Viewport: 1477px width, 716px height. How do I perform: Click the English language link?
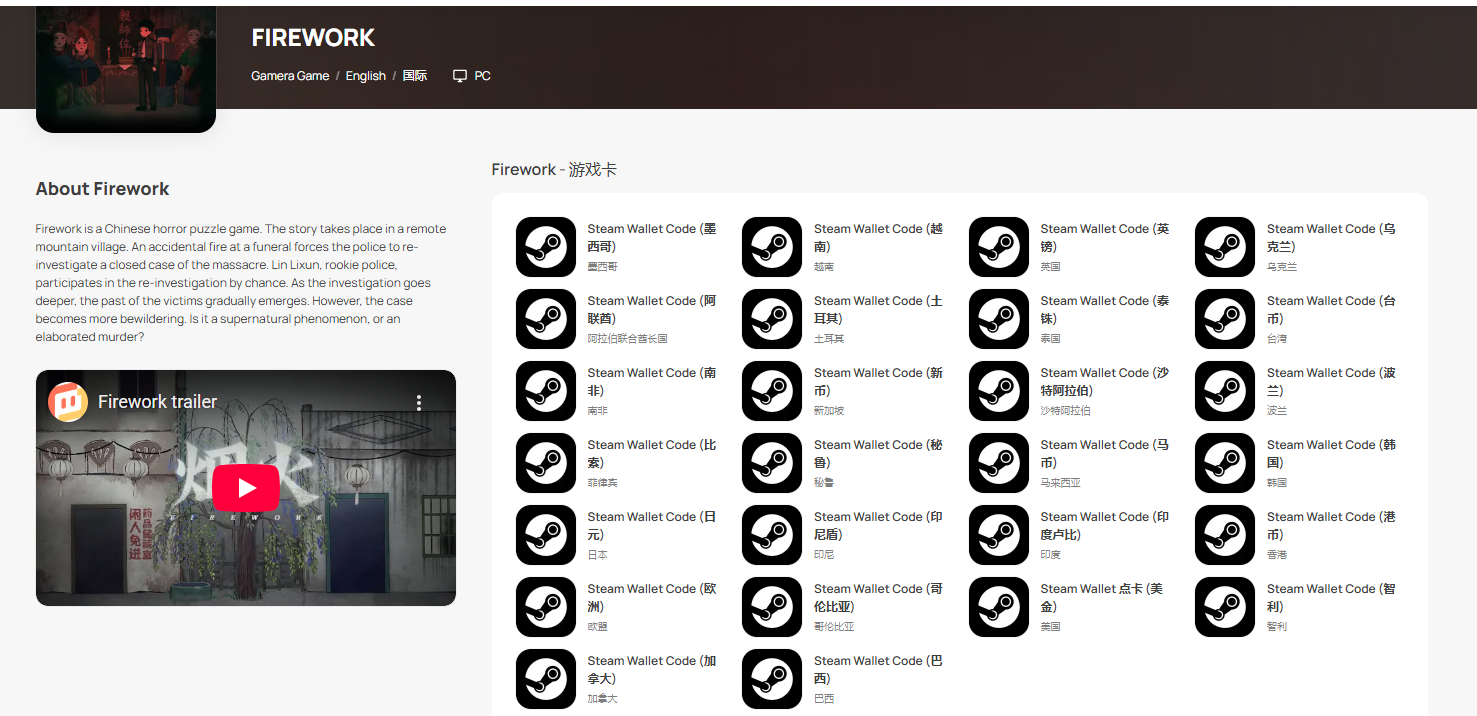click(x=365, y=76)
